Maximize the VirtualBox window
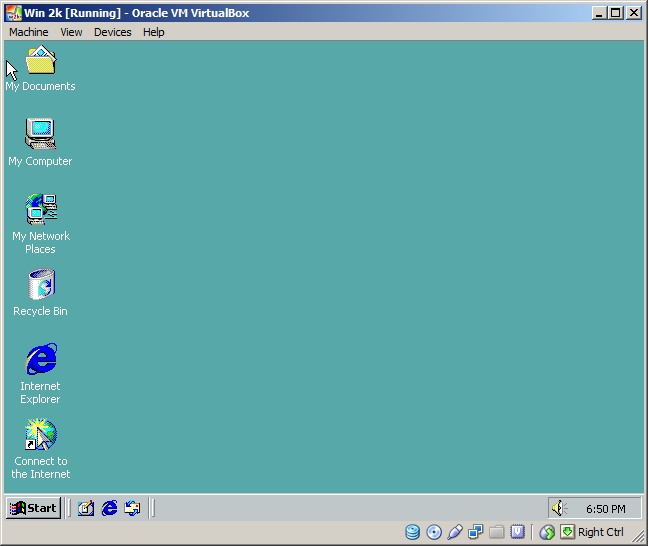This screenshot has height=546, width=648. pos(616,13)
